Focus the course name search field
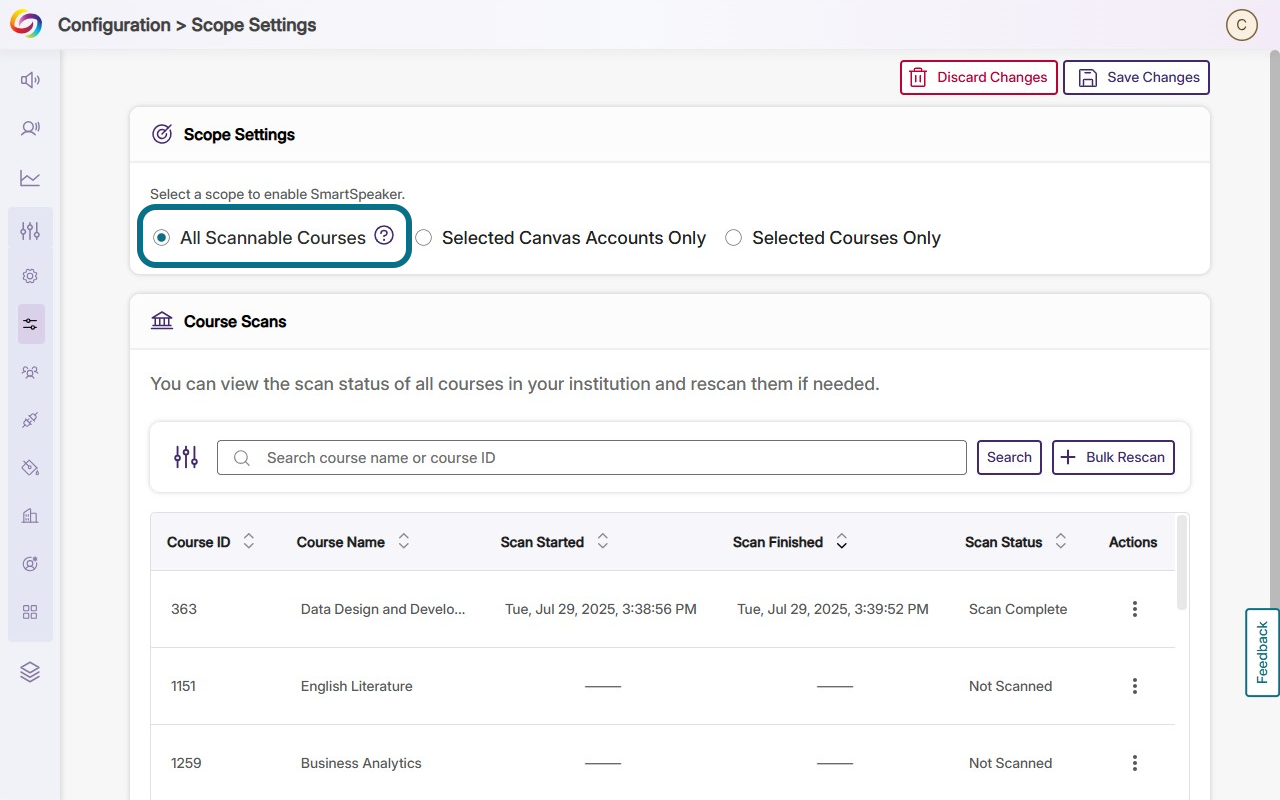The height and width of the screenshot is (800, 1280). 592,457
